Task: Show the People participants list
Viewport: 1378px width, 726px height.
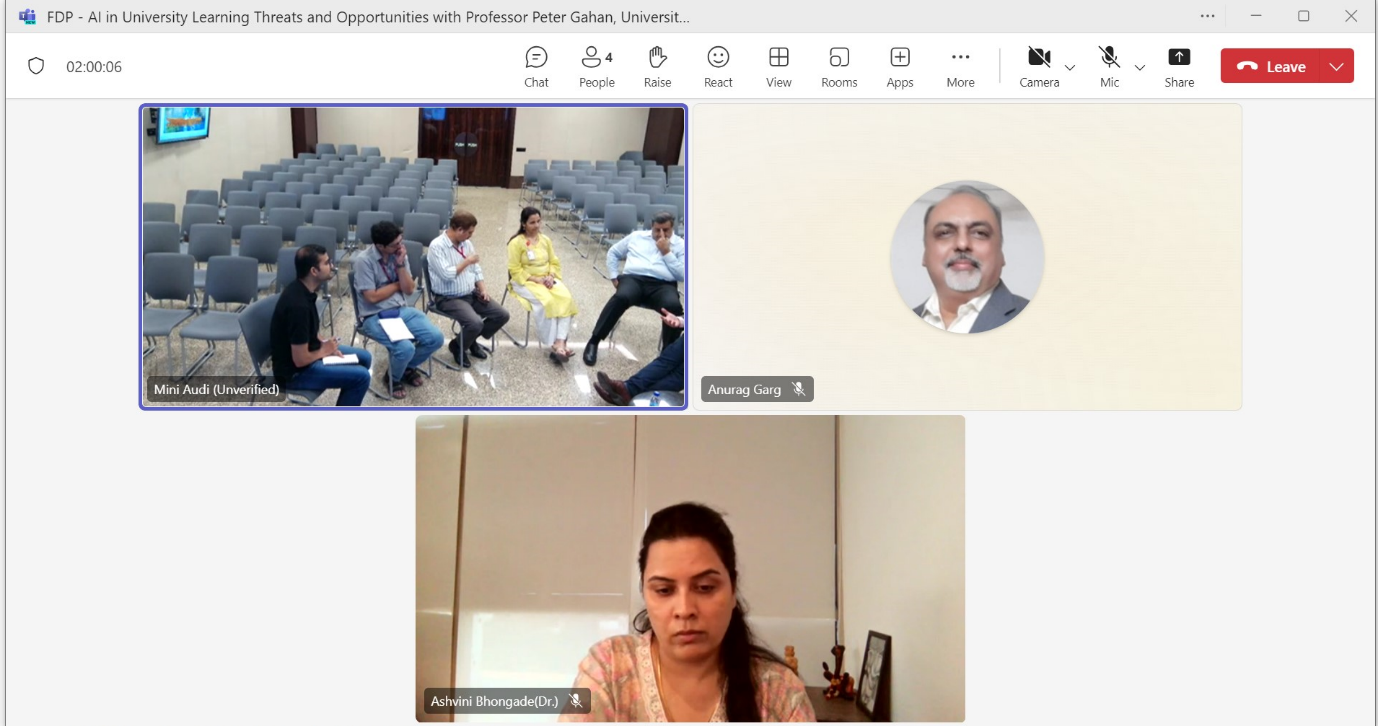Action: 597,67
